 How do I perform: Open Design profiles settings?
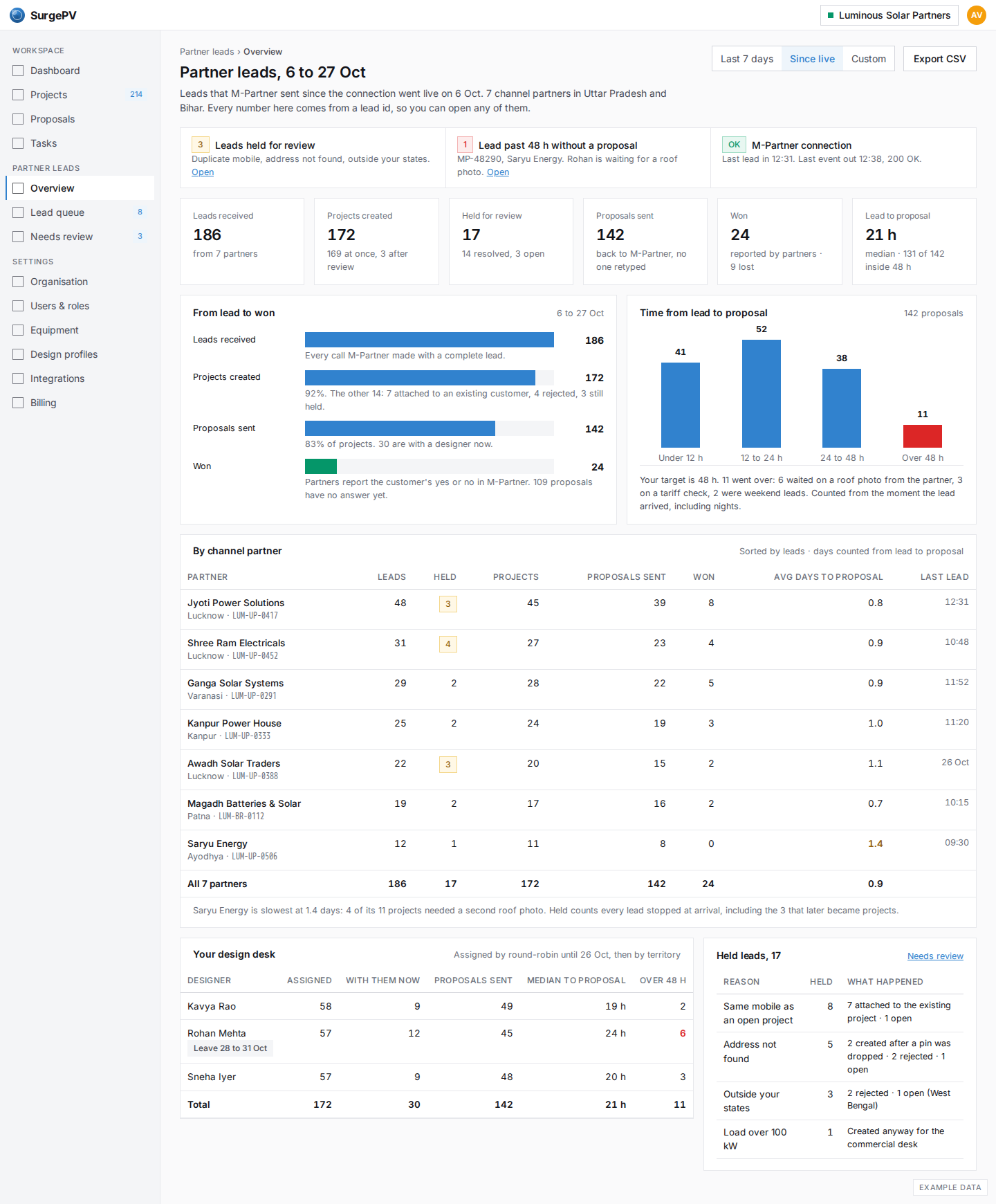coord(80,354)
